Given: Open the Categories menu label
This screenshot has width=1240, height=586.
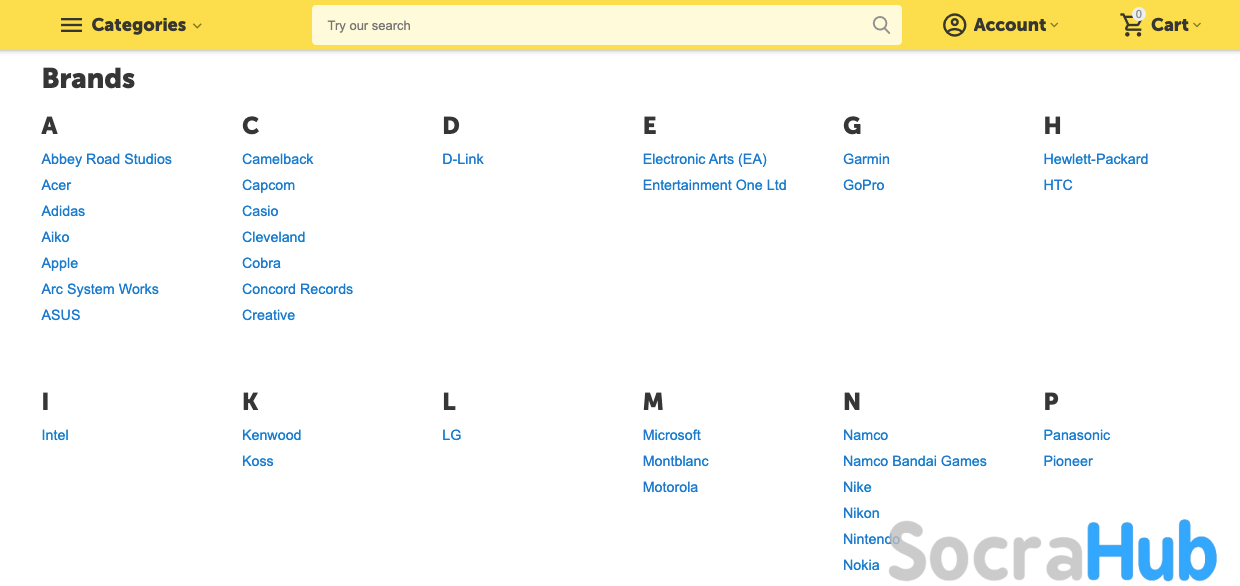Looking at the screenshot, I should 139,25.
